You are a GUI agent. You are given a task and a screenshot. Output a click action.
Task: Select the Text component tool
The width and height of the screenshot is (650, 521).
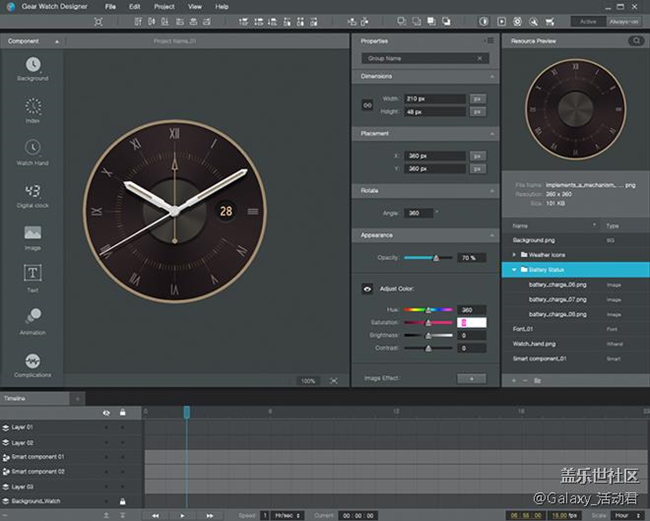[x=32, y=274]
